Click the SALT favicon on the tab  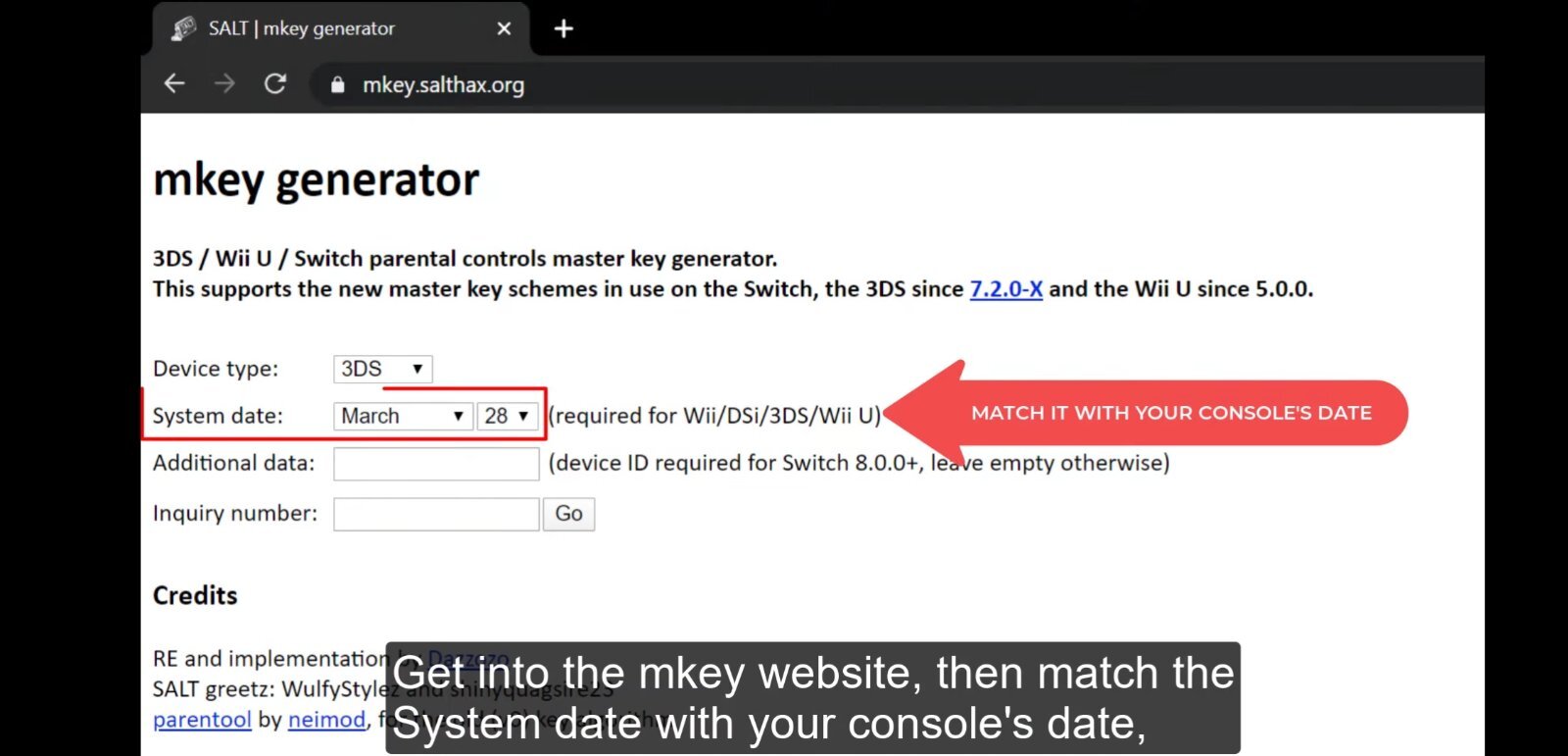tap(183, 28)
